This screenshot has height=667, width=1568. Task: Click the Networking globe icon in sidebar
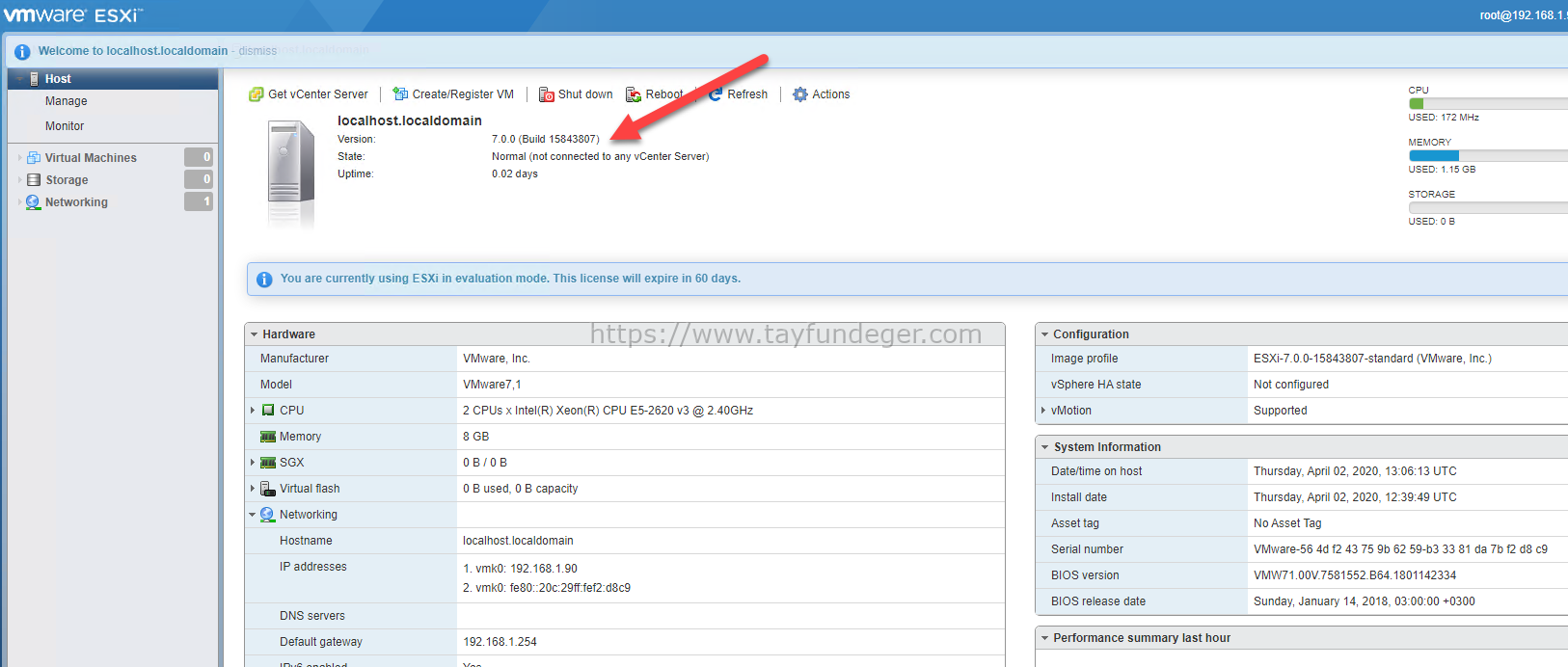click(x=34, y=202)
